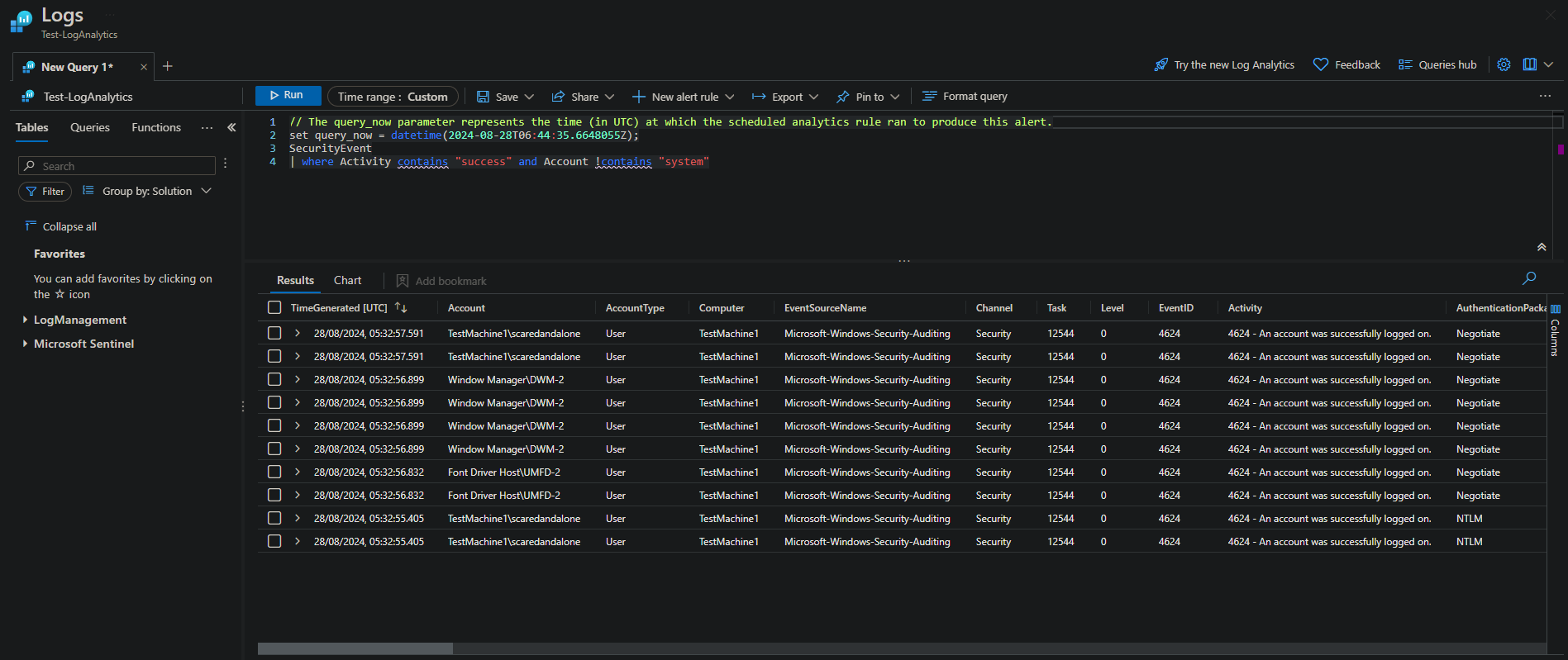Viewport: 1568px width, 660px height.
Task: Check the second 05:32:57.591 row checkbox
Action: tap(274, 356)
